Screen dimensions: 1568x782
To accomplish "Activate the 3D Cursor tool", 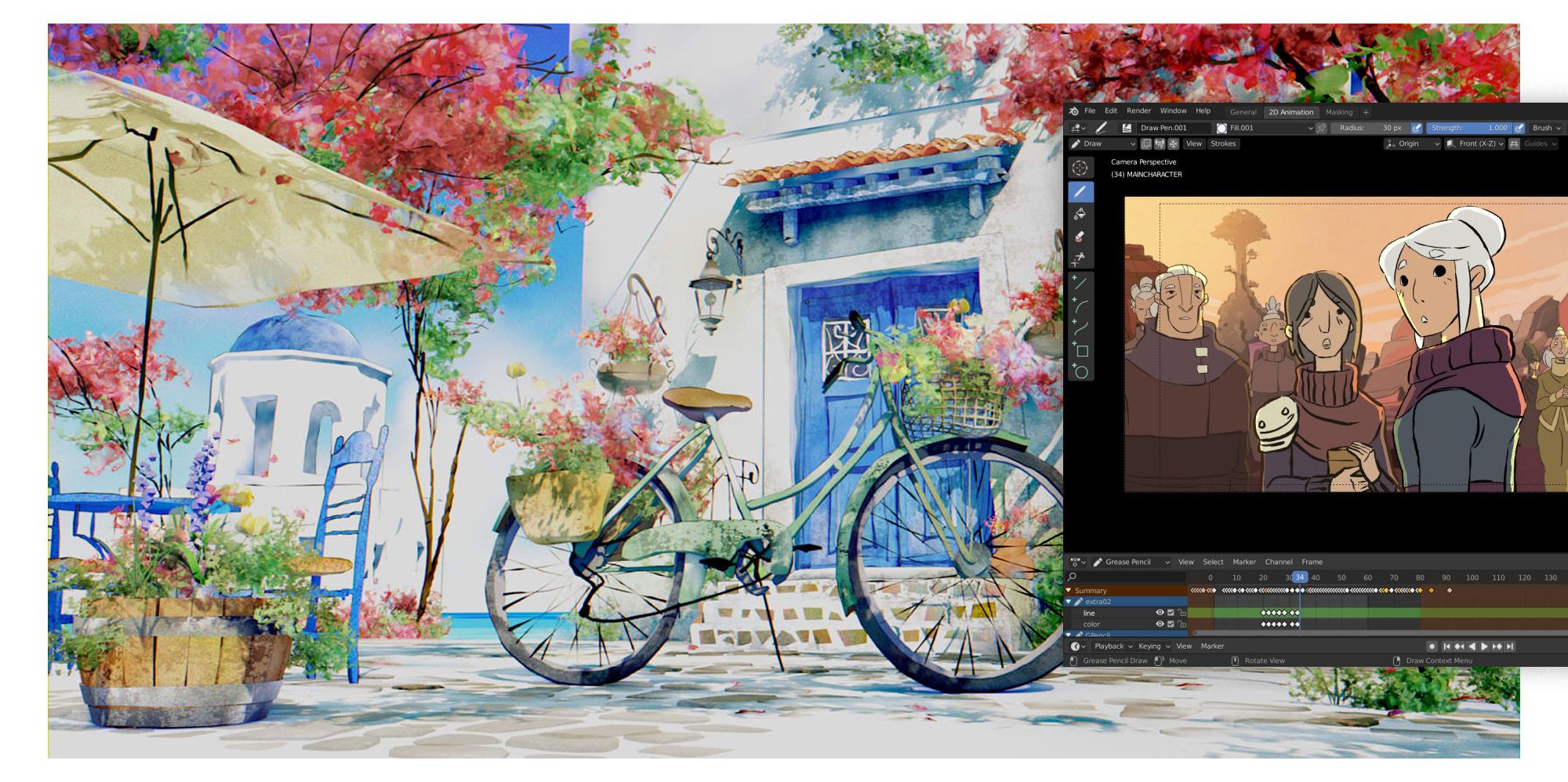I will click(1080, 168).
